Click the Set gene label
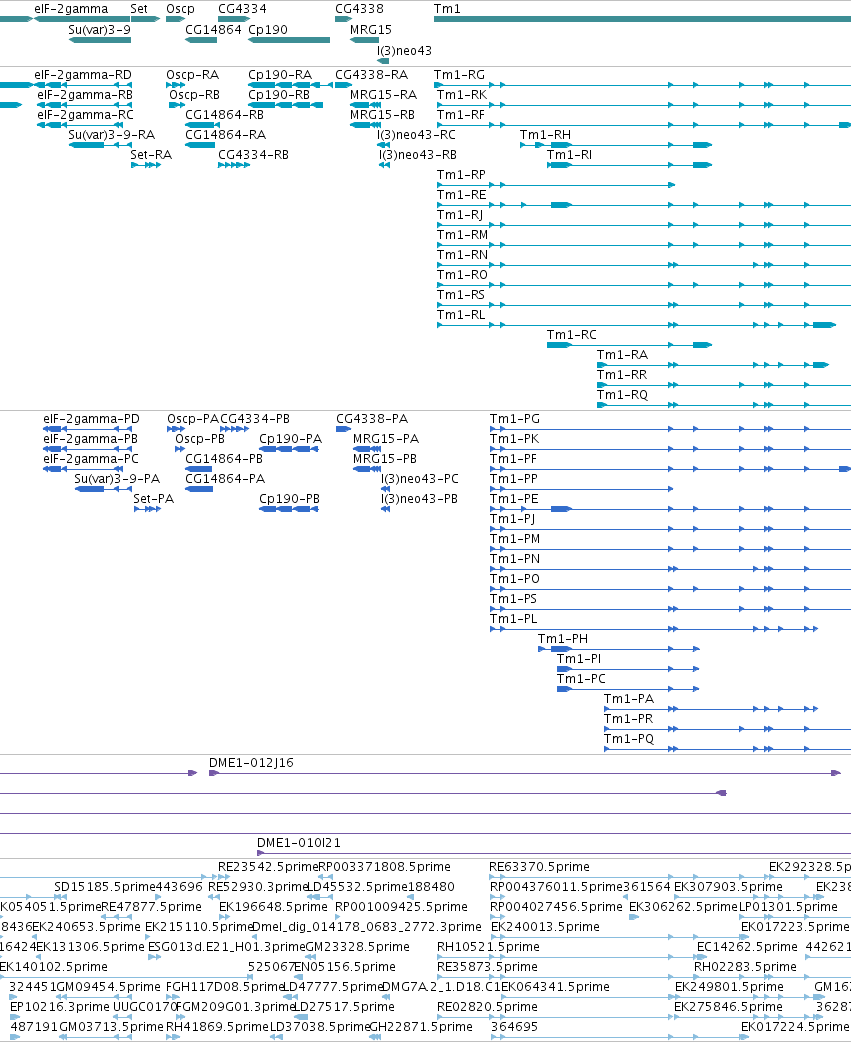This screenshot has width=851, height=1042. [139, 9]
